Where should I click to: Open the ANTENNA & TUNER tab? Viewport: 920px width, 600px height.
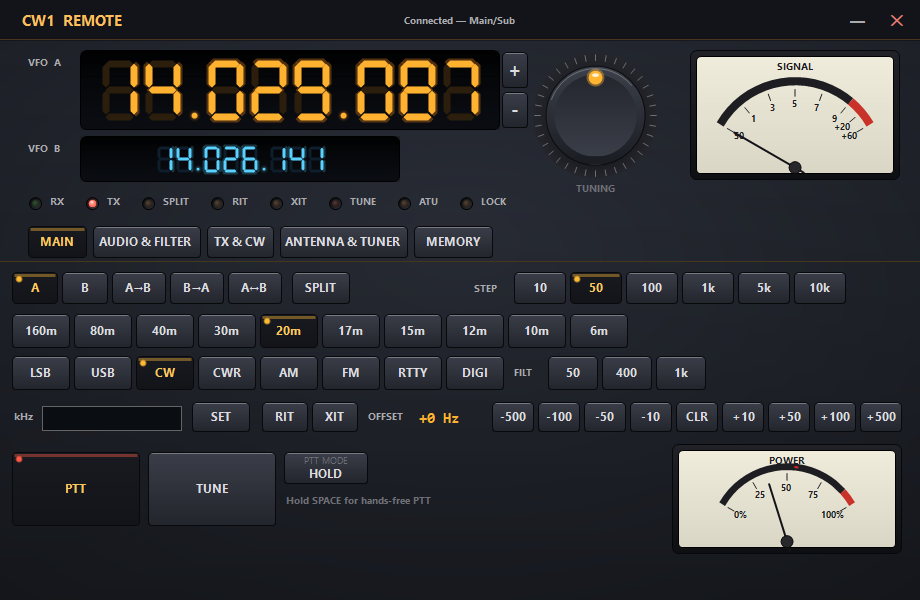click(x=343, y=242)
